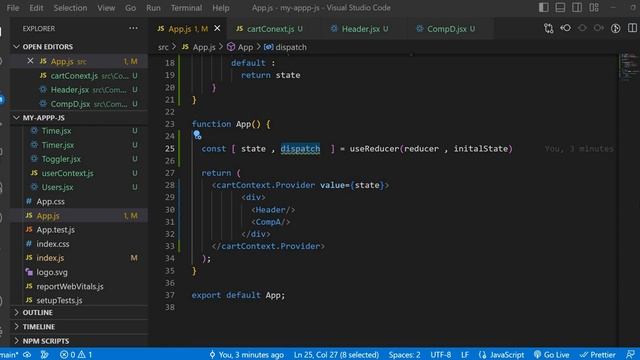640x360 pixels.
Task: Open the File menu
Action: [x=13, y=8]
